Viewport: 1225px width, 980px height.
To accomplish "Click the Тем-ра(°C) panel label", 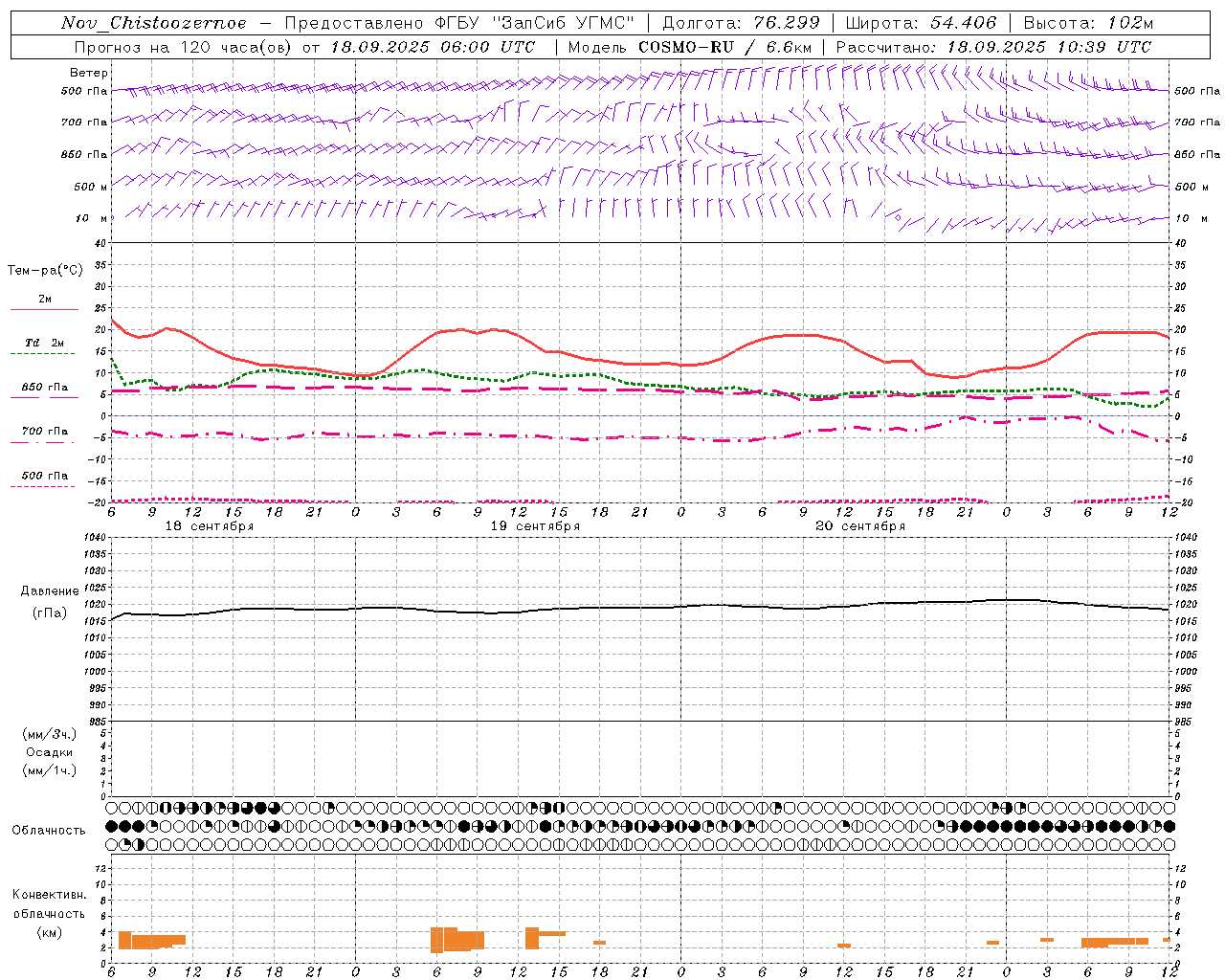I will point(45,271).
